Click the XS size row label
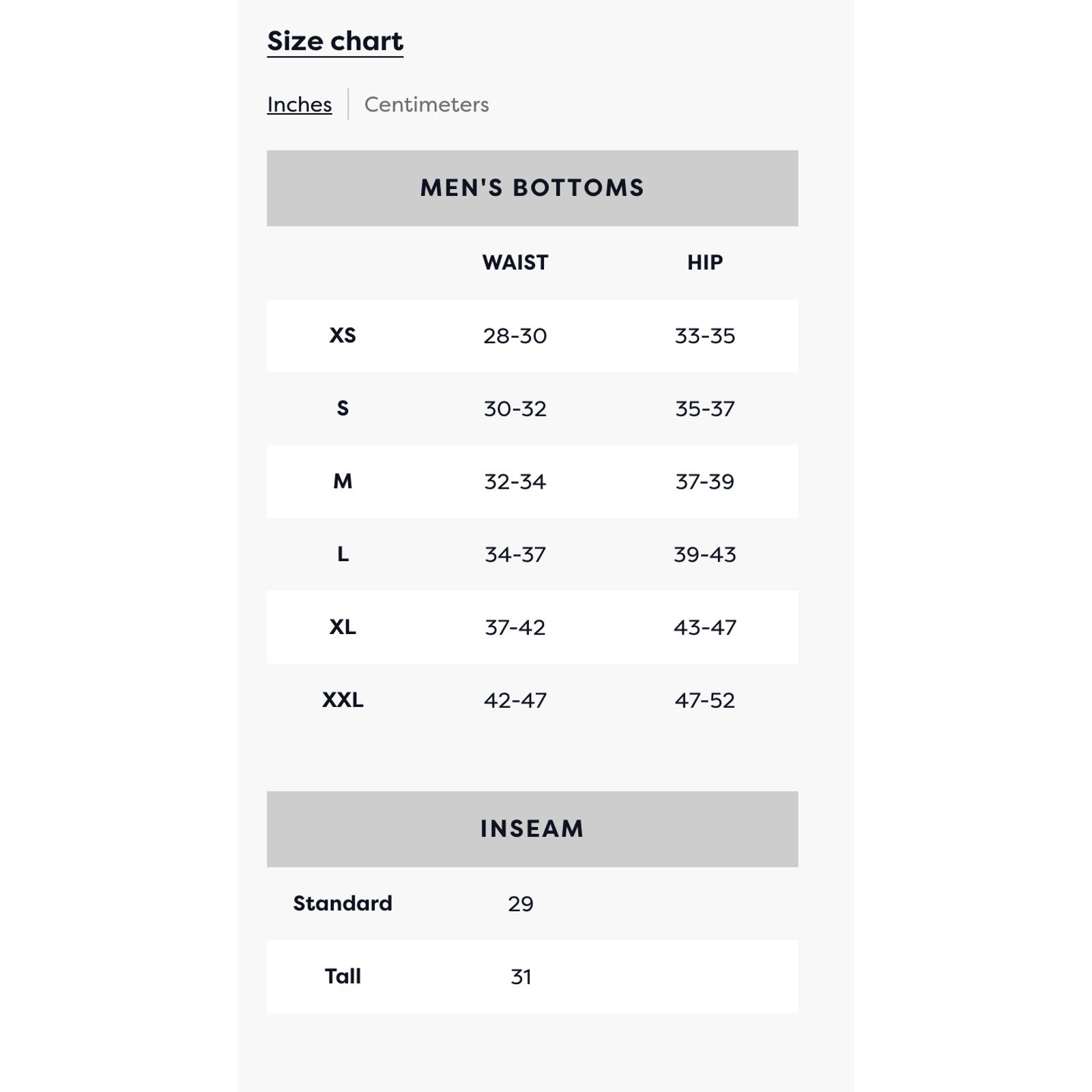The height and width of the screenshot is (1092, 1092). pos(343,335)
